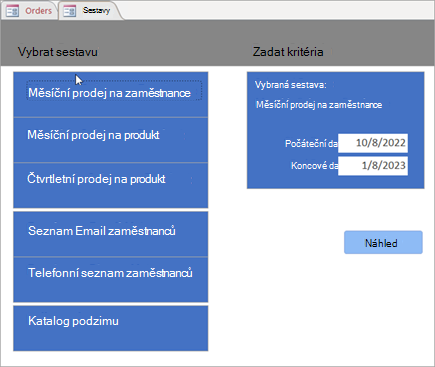This screenshot has width=435, height=367.
Task: Select Měsíční prodej na produkt report
Action: [x=110, y=140]
